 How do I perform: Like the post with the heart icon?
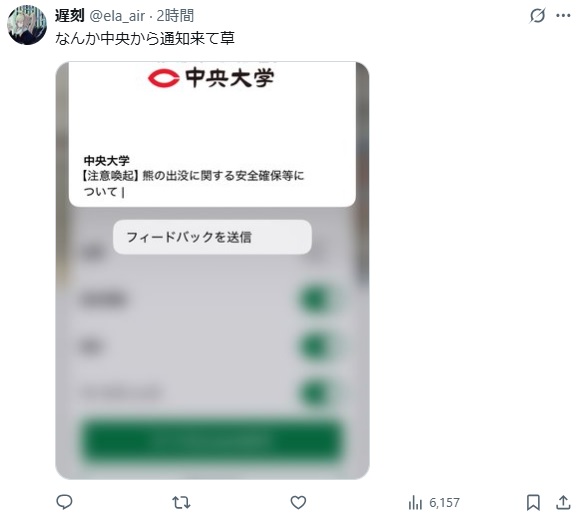pos(298,502)
